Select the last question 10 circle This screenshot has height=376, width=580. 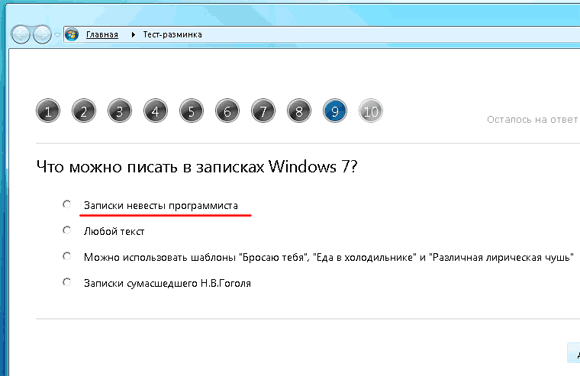(371, 111)
